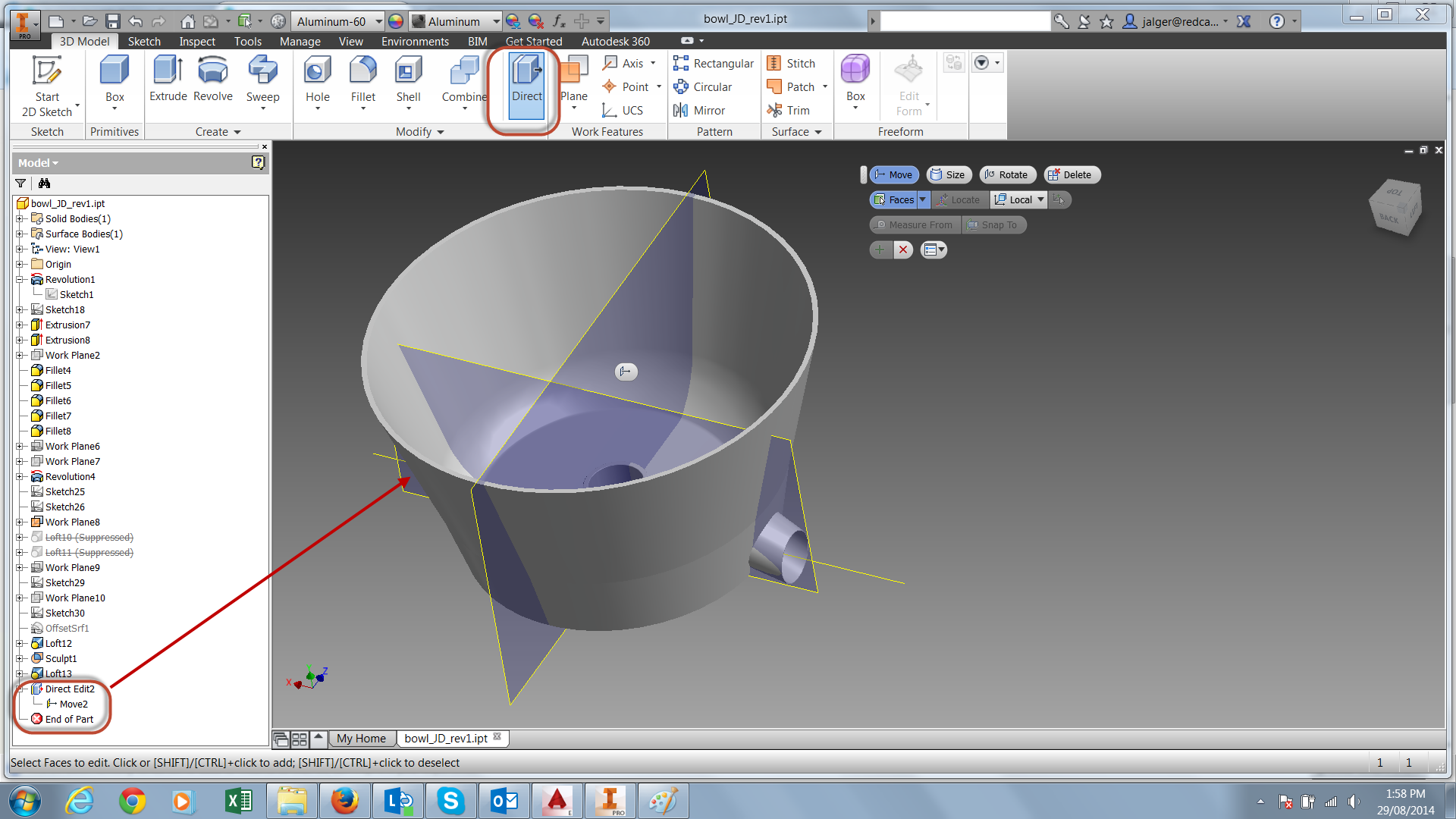
Task: Select the Revolve tool
Action: (212, 80)
